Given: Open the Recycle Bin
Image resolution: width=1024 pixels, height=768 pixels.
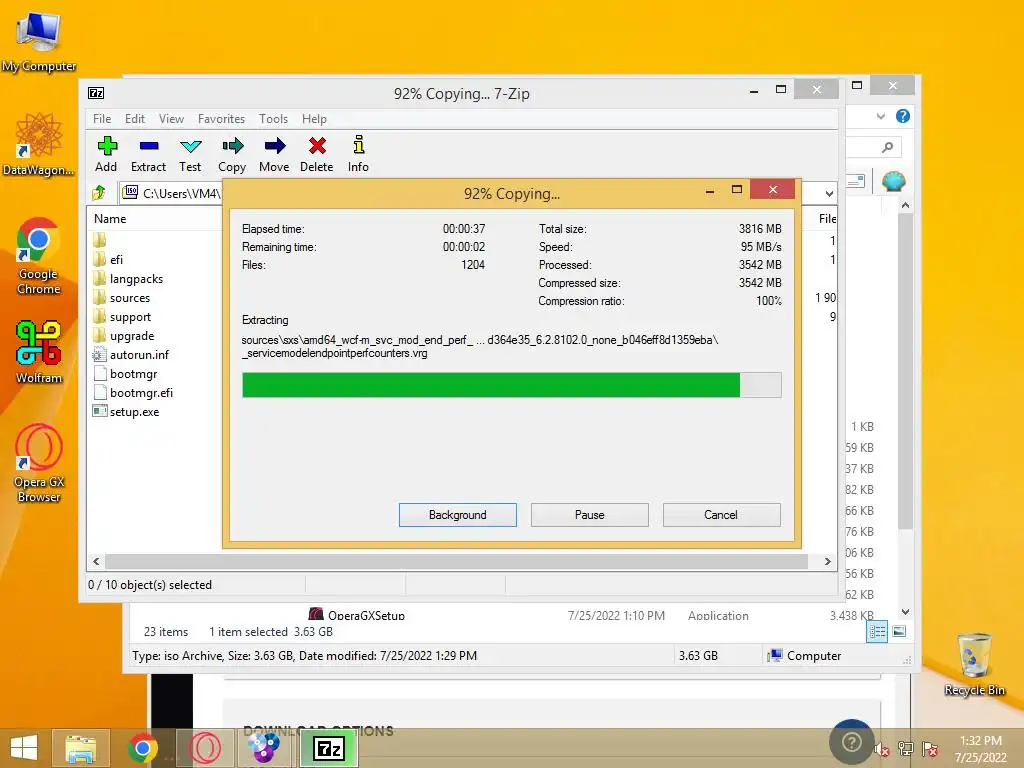Looking at the screenshot, I should click(974, 664).
